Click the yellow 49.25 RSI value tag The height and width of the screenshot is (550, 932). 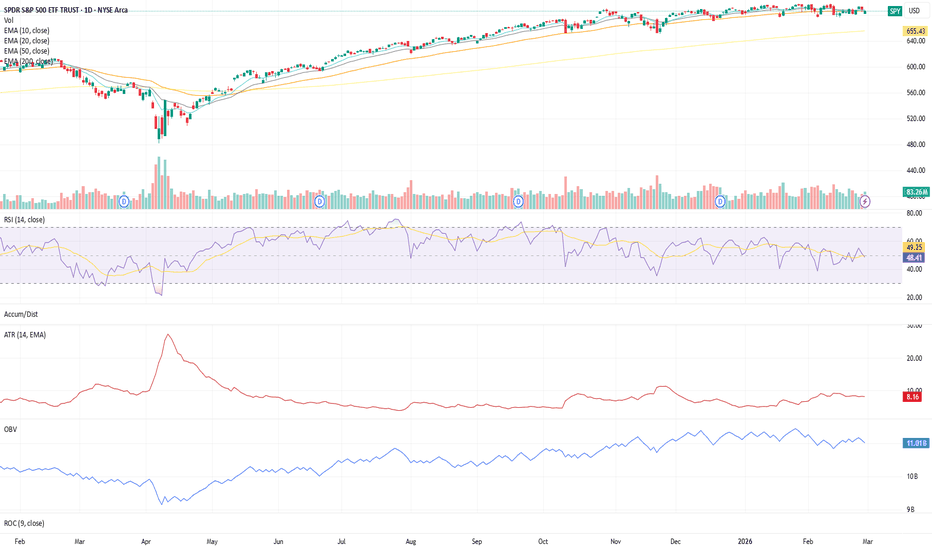pyautogui.click(x=914, y=247)
